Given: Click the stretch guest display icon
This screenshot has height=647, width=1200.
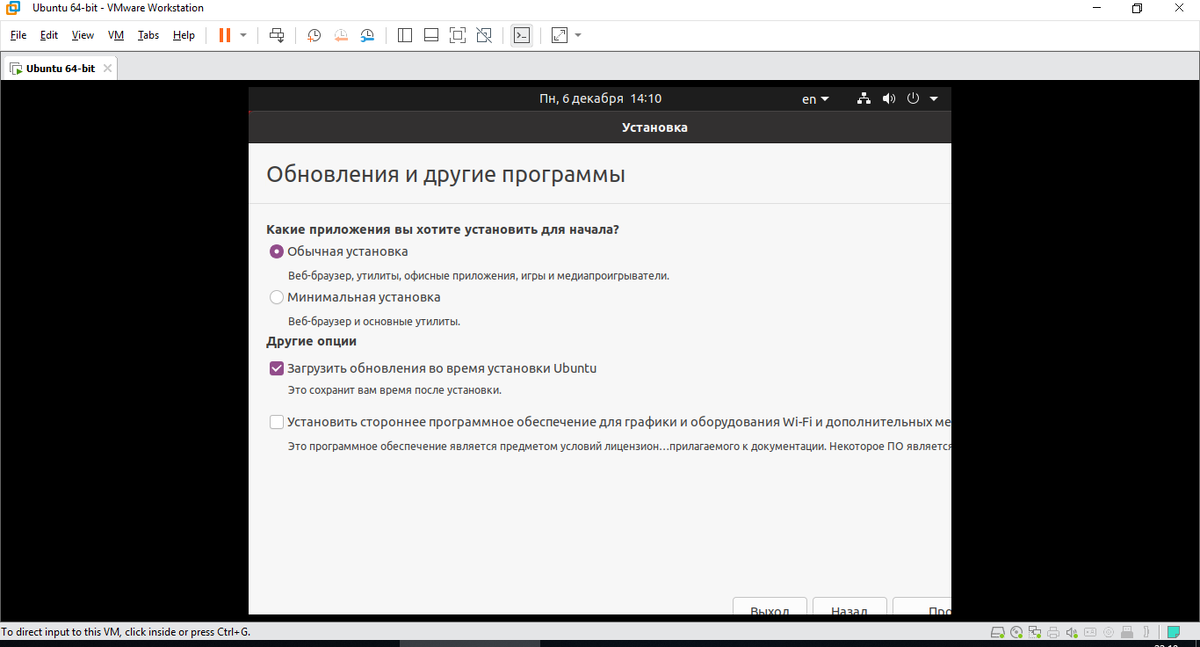Looking at the screenshot, I should tap(559, 35).
